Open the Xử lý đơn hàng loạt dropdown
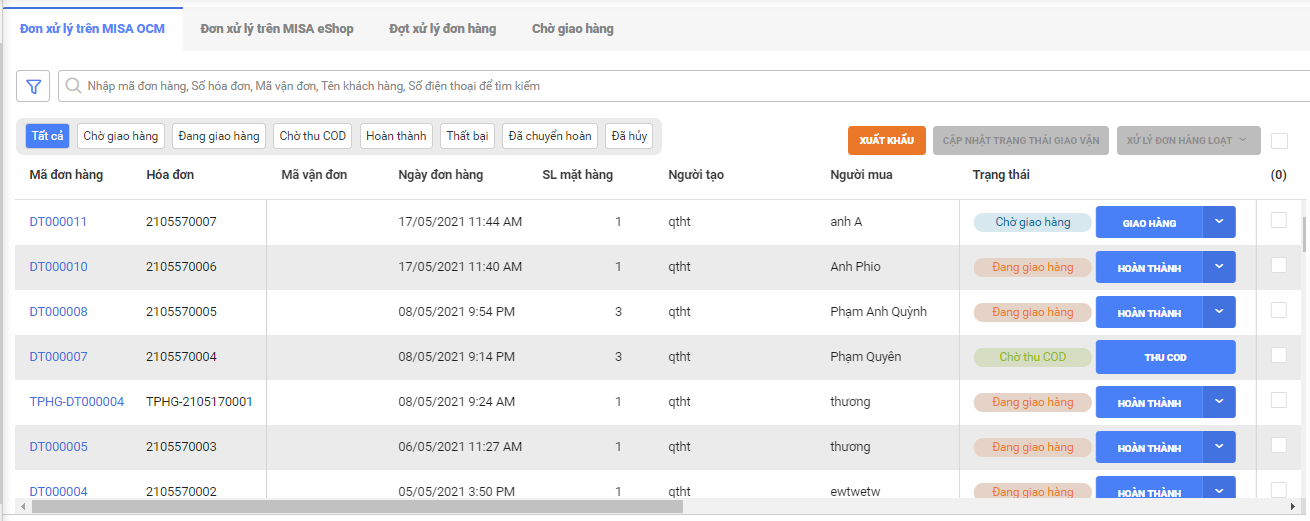 pos(1187,140)
